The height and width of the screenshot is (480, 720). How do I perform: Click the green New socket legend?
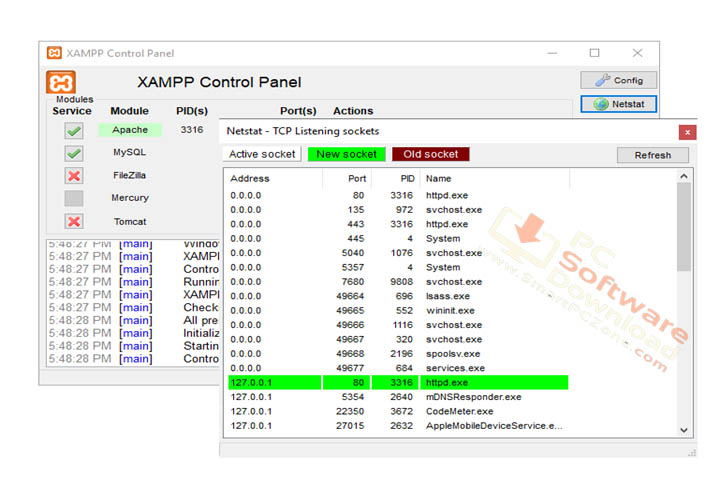[346, 154]
